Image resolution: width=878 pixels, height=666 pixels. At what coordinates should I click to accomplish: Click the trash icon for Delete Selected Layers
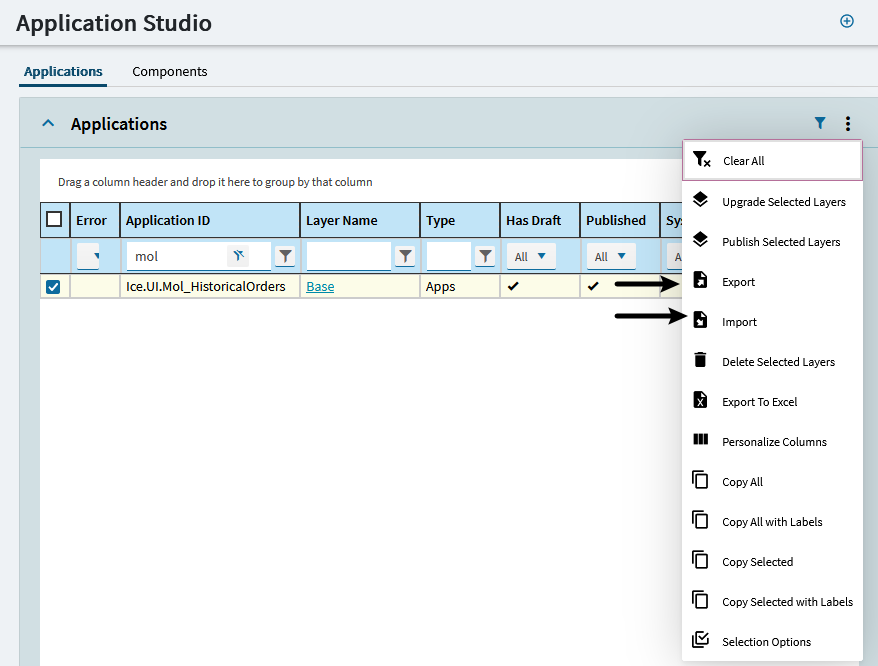(x=701, y=361)
